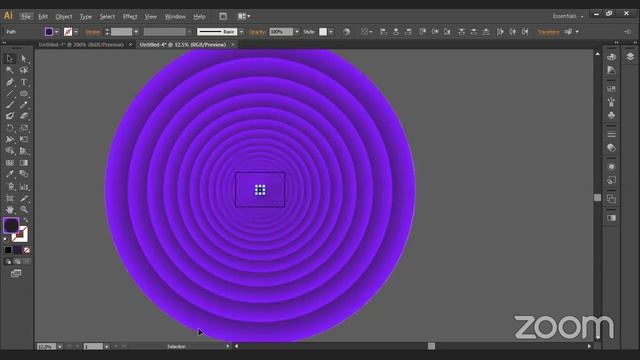Choose the Lasso tool
Screen dimensions: 640x360
pos(24,70)
